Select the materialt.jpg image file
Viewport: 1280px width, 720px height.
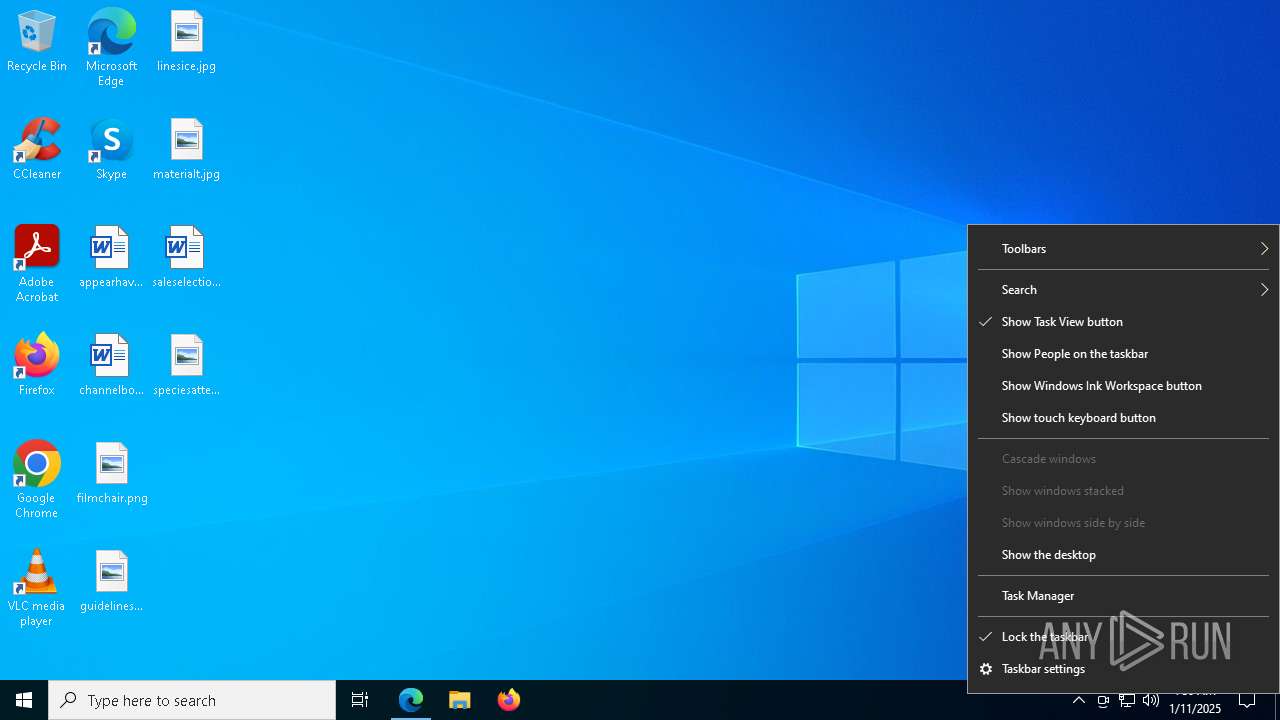[x=186, y=150]
